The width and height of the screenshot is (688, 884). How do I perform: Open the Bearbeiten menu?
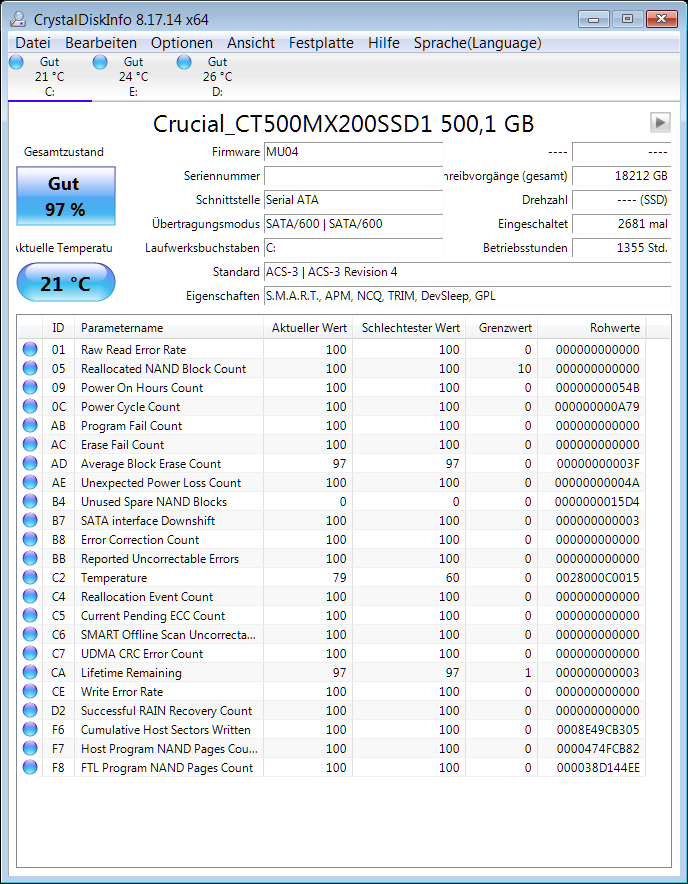[101, 43]
